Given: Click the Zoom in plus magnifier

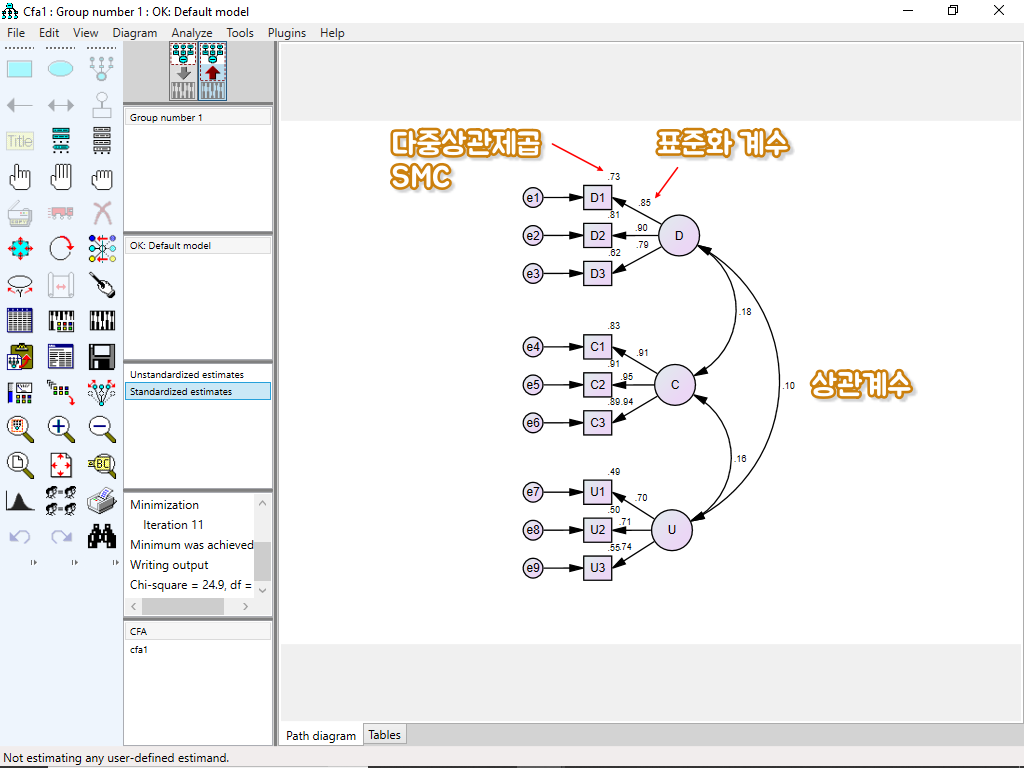Looking at the screenshot, I should pyautogui.click(x=61, y=428).
